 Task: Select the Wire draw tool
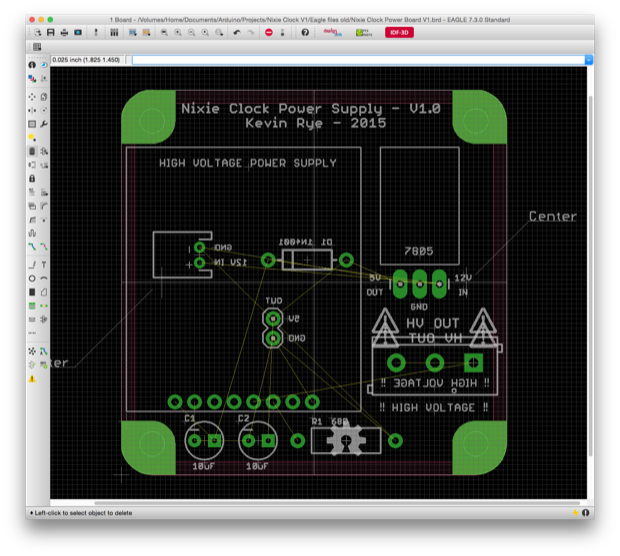[x=32, y=265]
